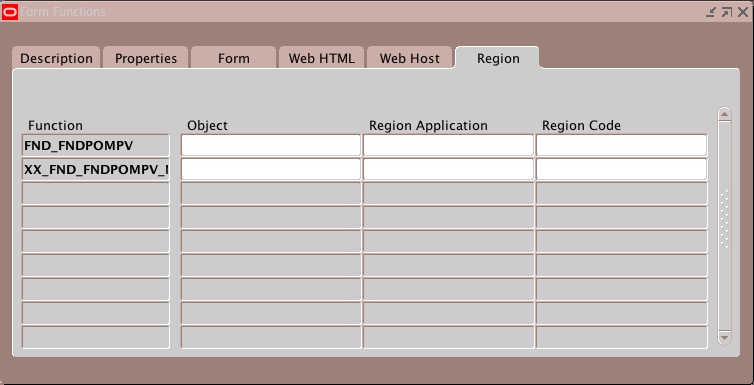Close the Form Functions window

(742, 12)
